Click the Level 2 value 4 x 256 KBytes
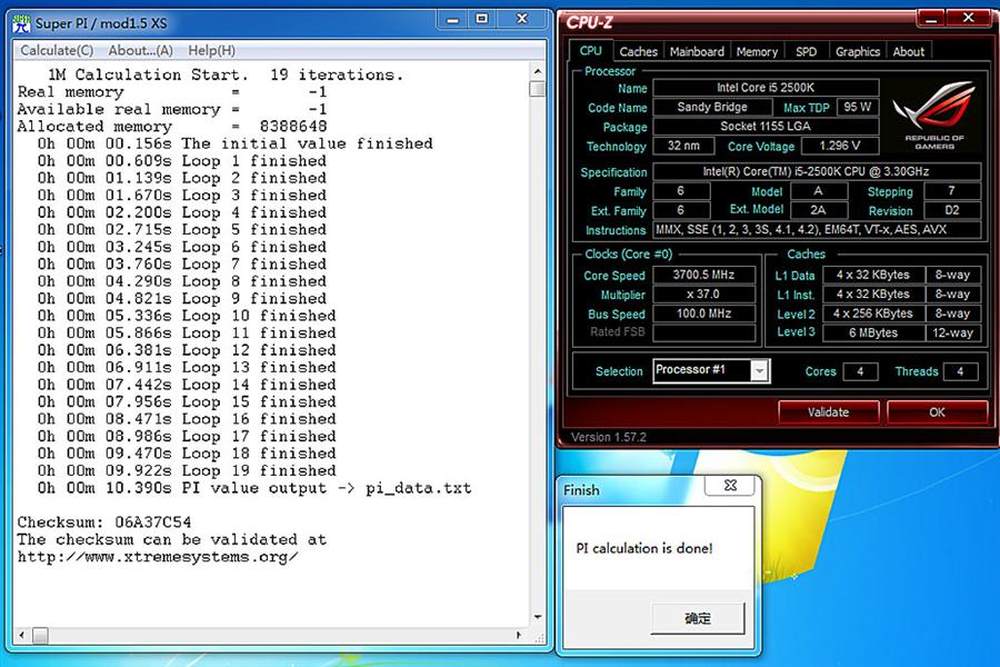Image resolution: width=1000 pixels, height=667 pixels. [x=873, y=314]
